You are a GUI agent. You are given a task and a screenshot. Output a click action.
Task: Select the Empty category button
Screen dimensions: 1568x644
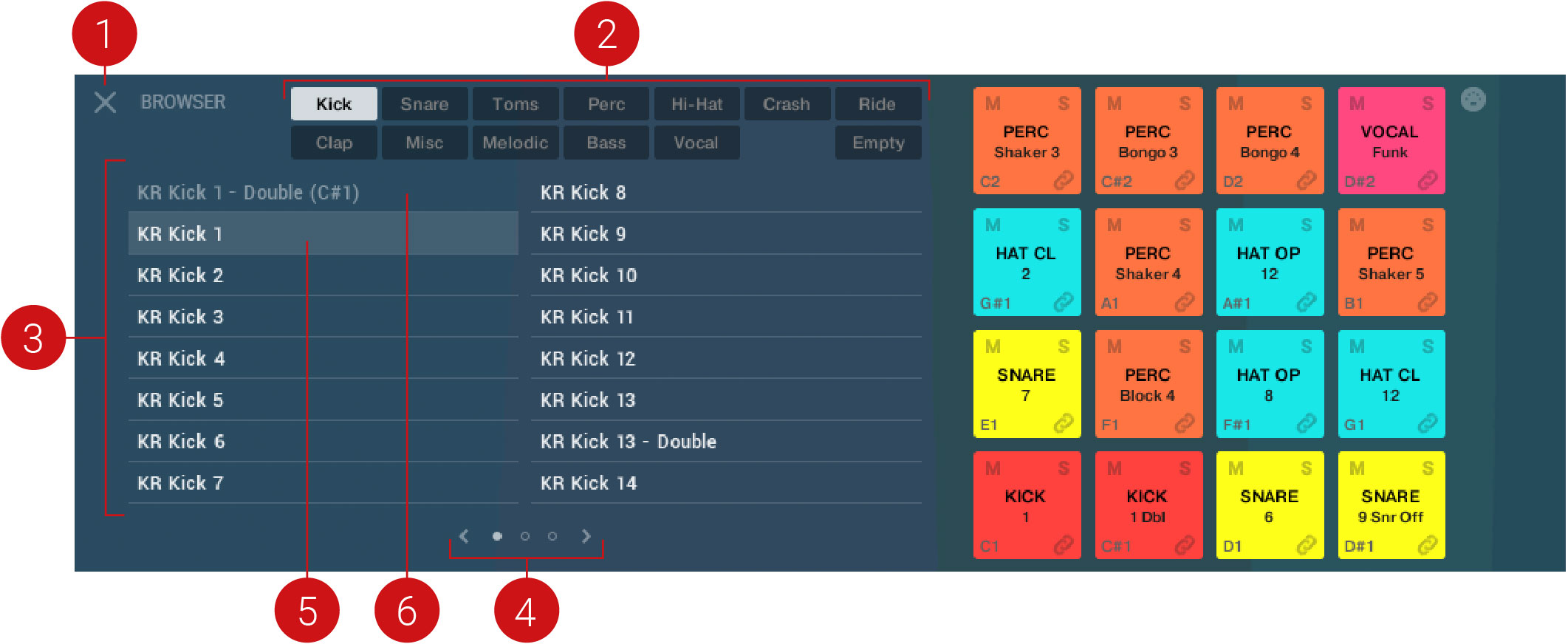878,143
